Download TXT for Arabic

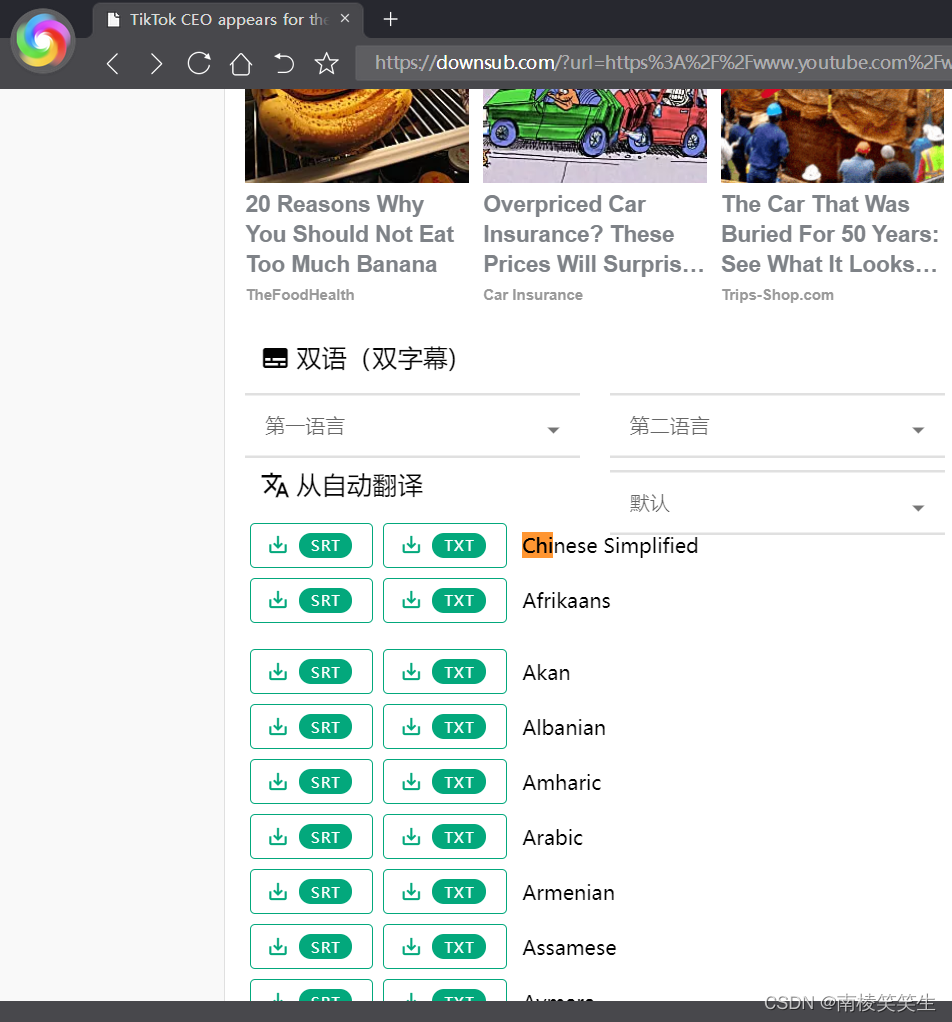[445, 837]
